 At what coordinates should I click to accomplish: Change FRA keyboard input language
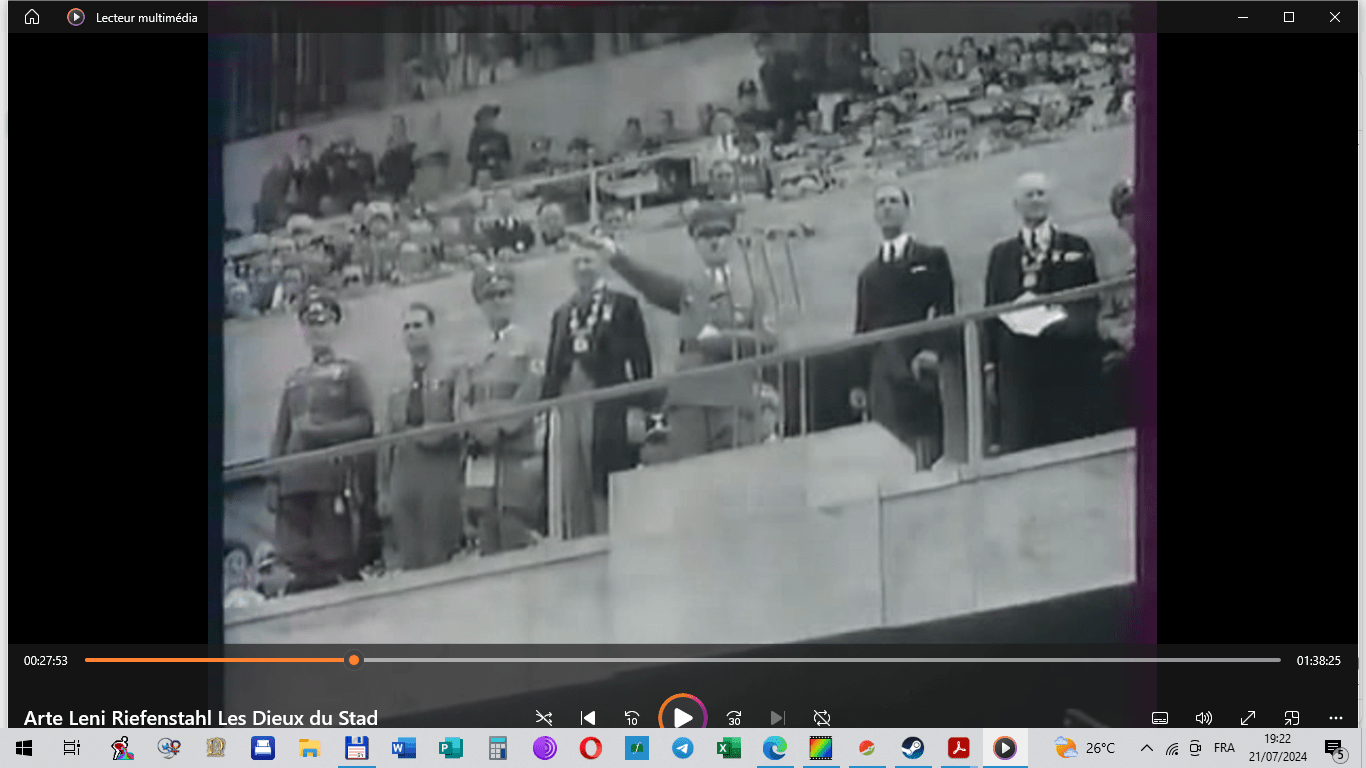1224,747
